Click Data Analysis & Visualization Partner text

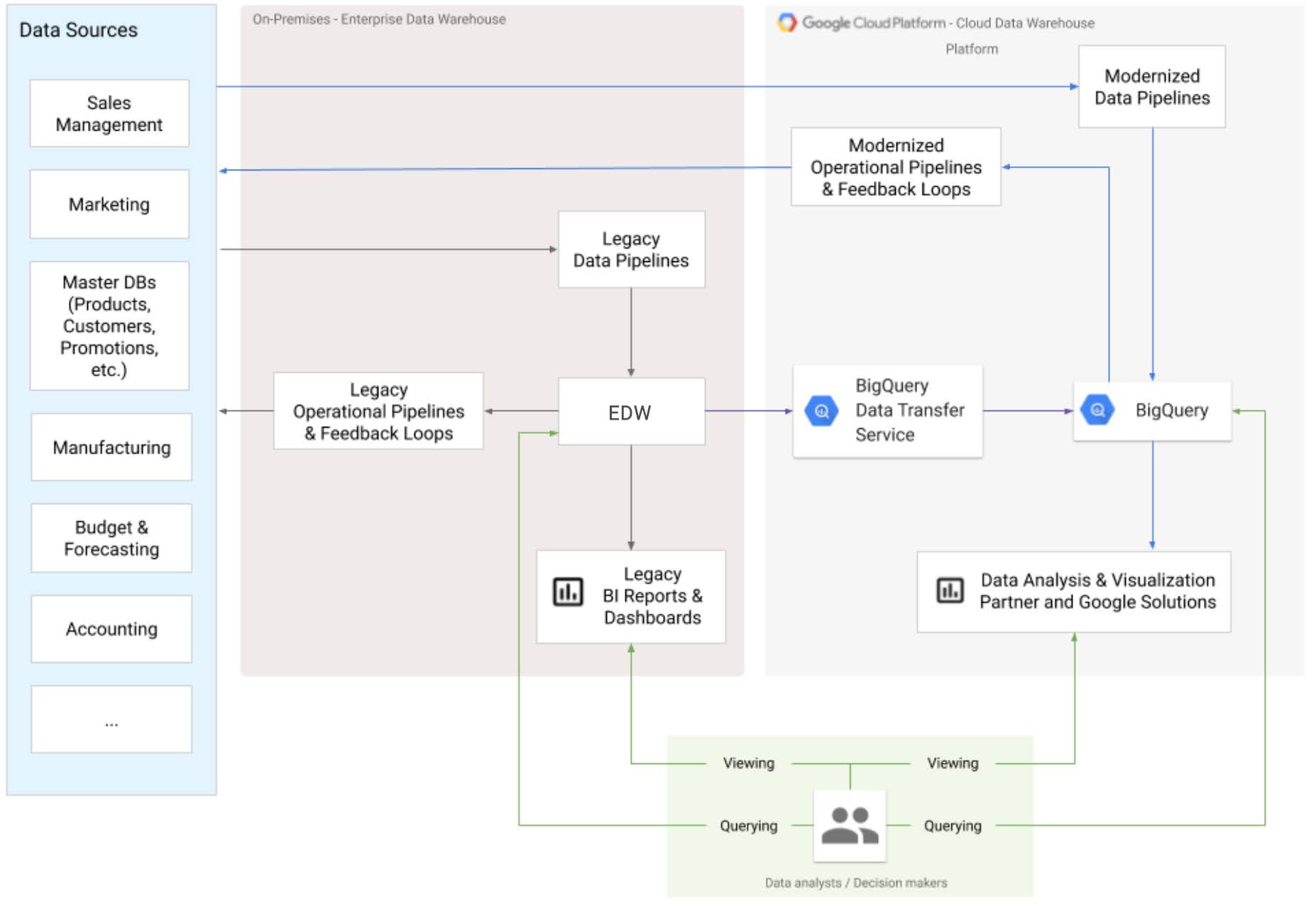tap(1097, 591)
